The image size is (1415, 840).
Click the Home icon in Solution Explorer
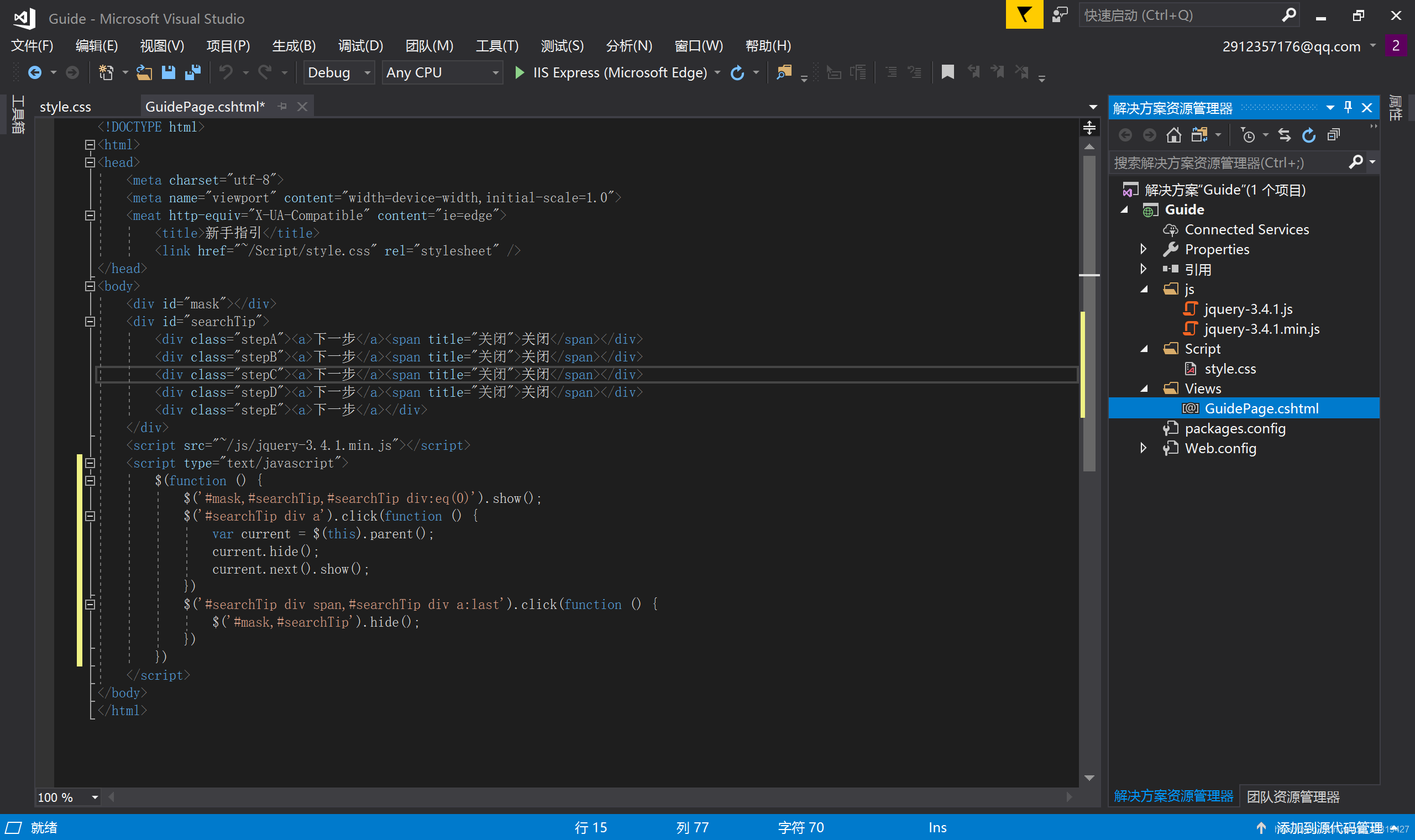click(1174, 135)
